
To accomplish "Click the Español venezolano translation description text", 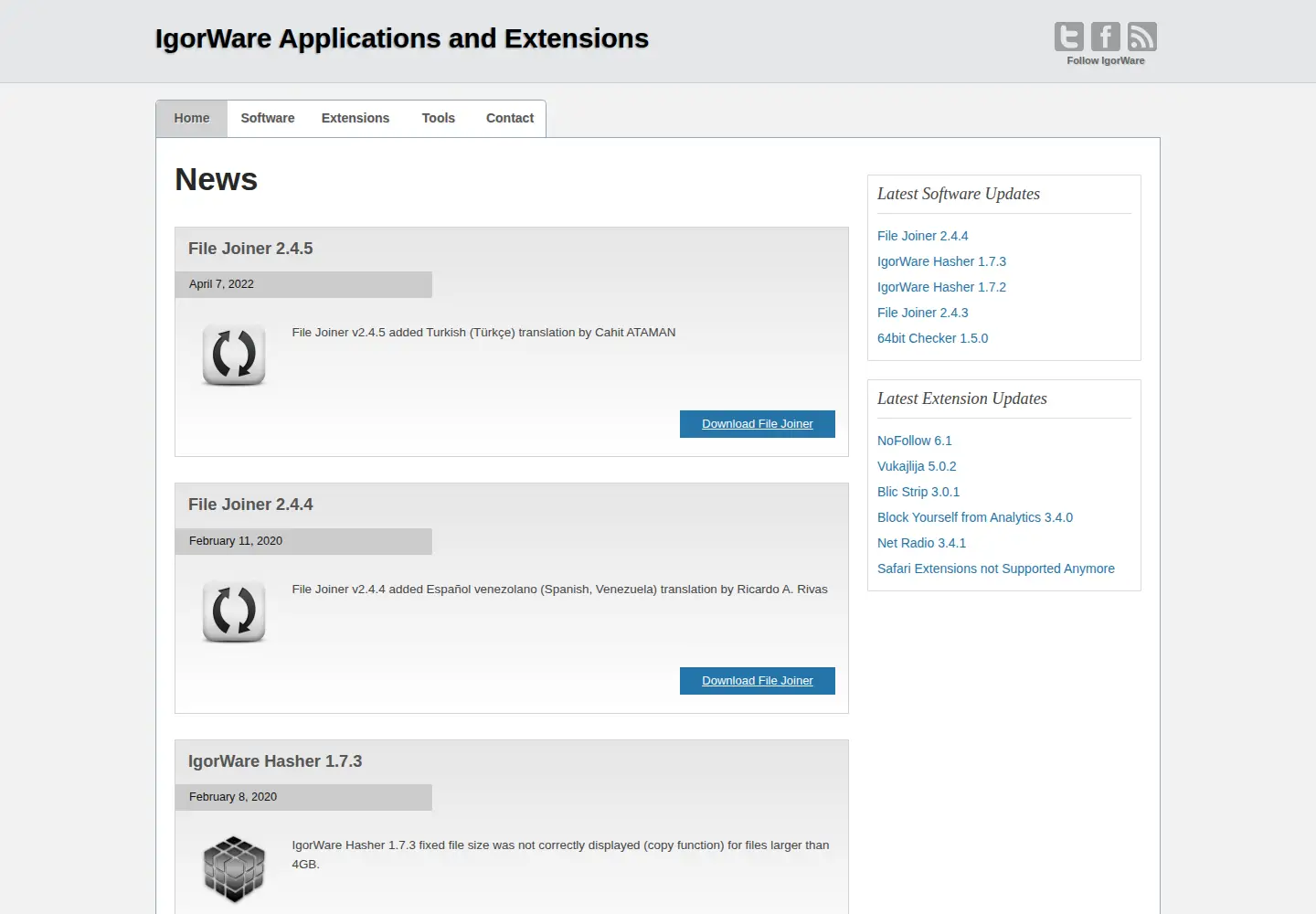I will (x=559, y=590).
